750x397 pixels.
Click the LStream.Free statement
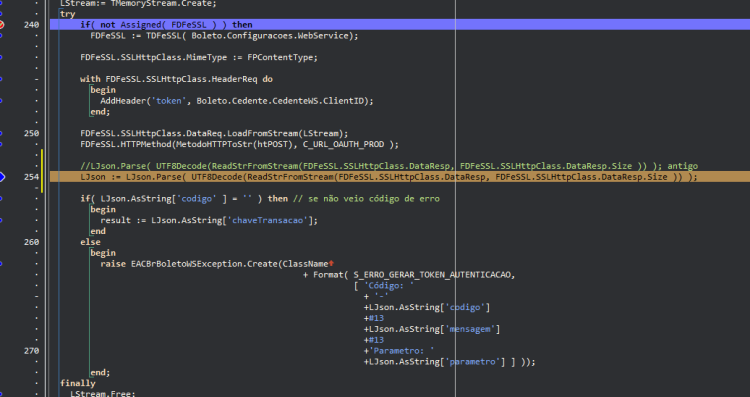tap(103, 394)
